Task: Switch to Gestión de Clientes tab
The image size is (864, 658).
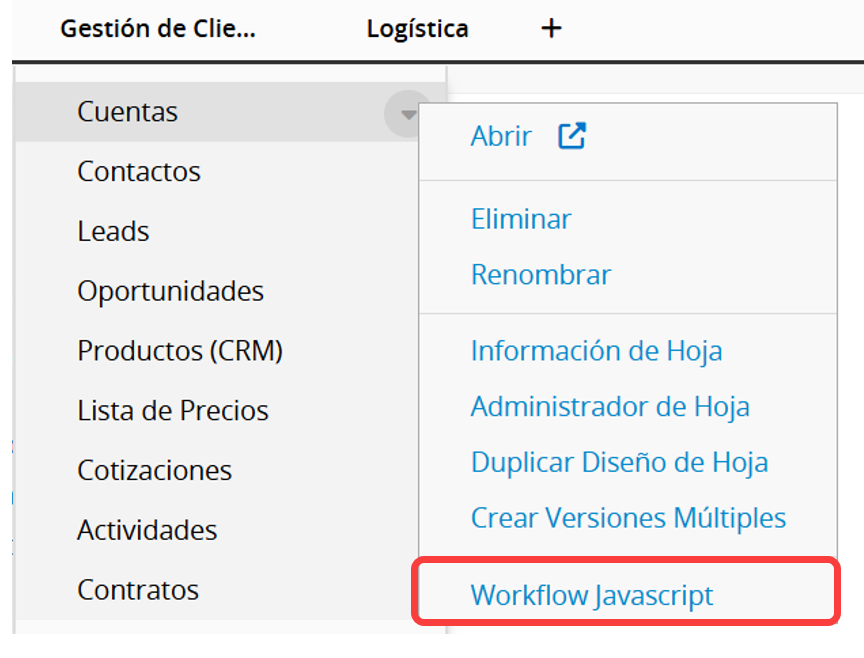Action: (158, 29)
